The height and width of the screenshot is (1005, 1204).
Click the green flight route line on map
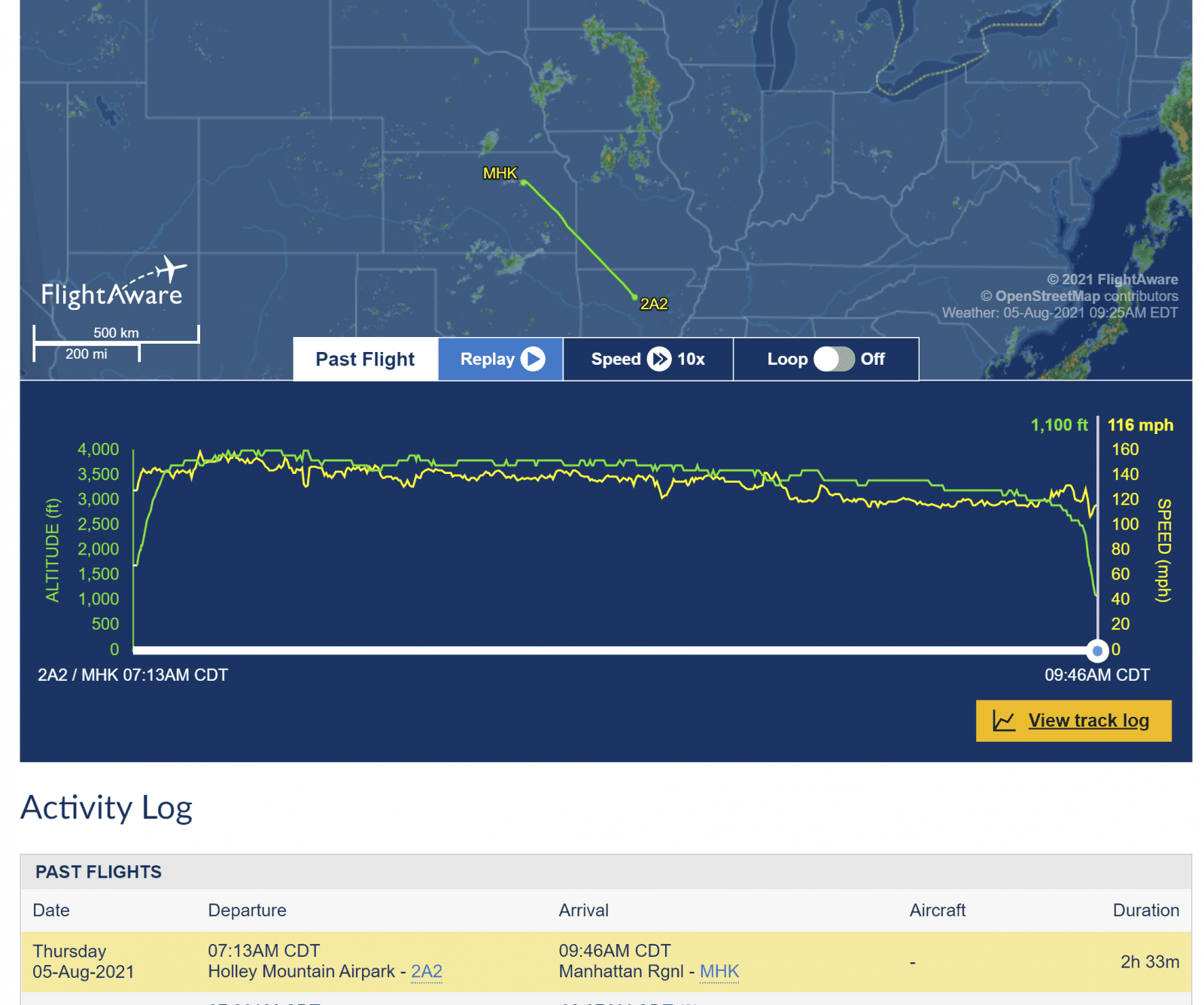pyautogui.click(x=581, y=239)
